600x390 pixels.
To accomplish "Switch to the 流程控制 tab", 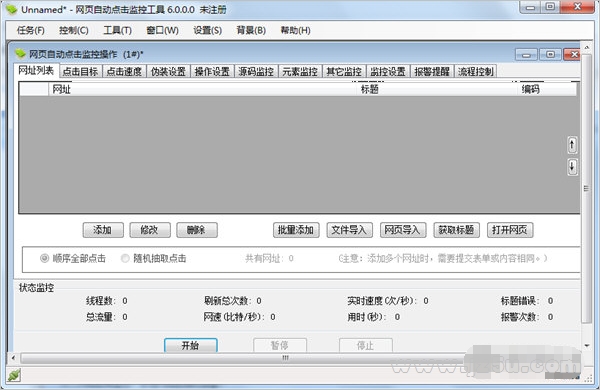I will tap(476, 72).
